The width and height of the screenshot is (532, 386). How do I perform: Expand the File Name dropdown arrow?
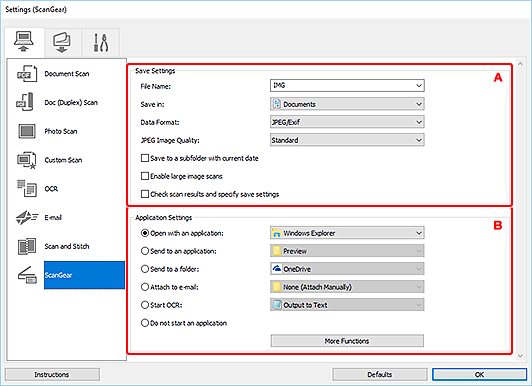pyautogui.click(x=419, y=85)
